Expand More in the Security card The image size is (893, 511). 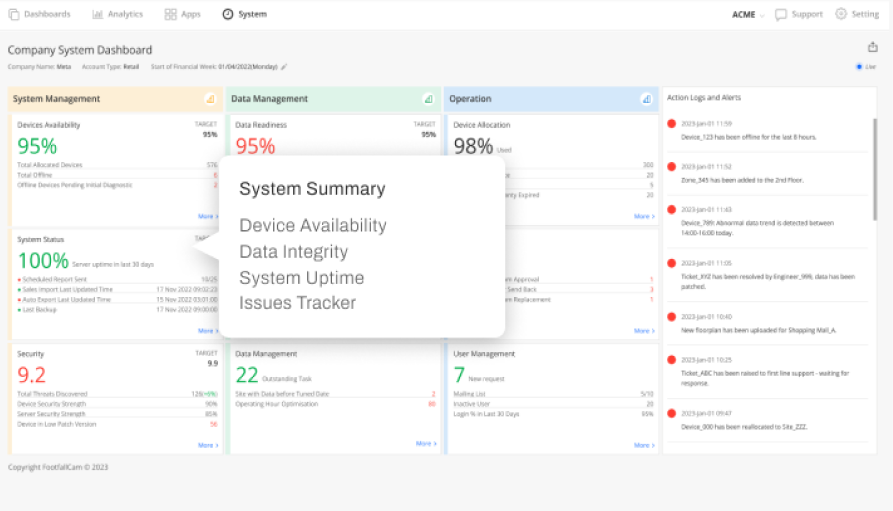[206, 443]
